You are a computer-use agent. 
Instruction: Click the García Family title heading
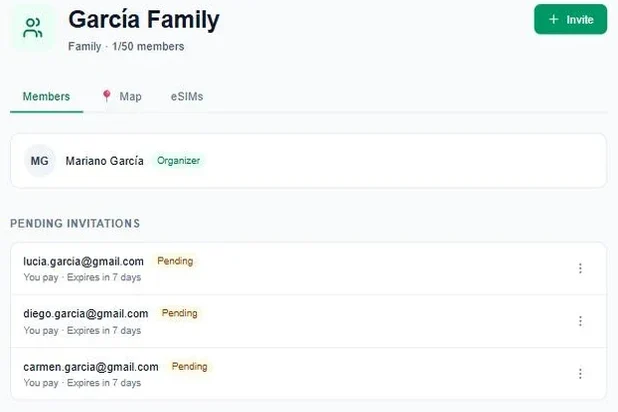click(144, 19)
